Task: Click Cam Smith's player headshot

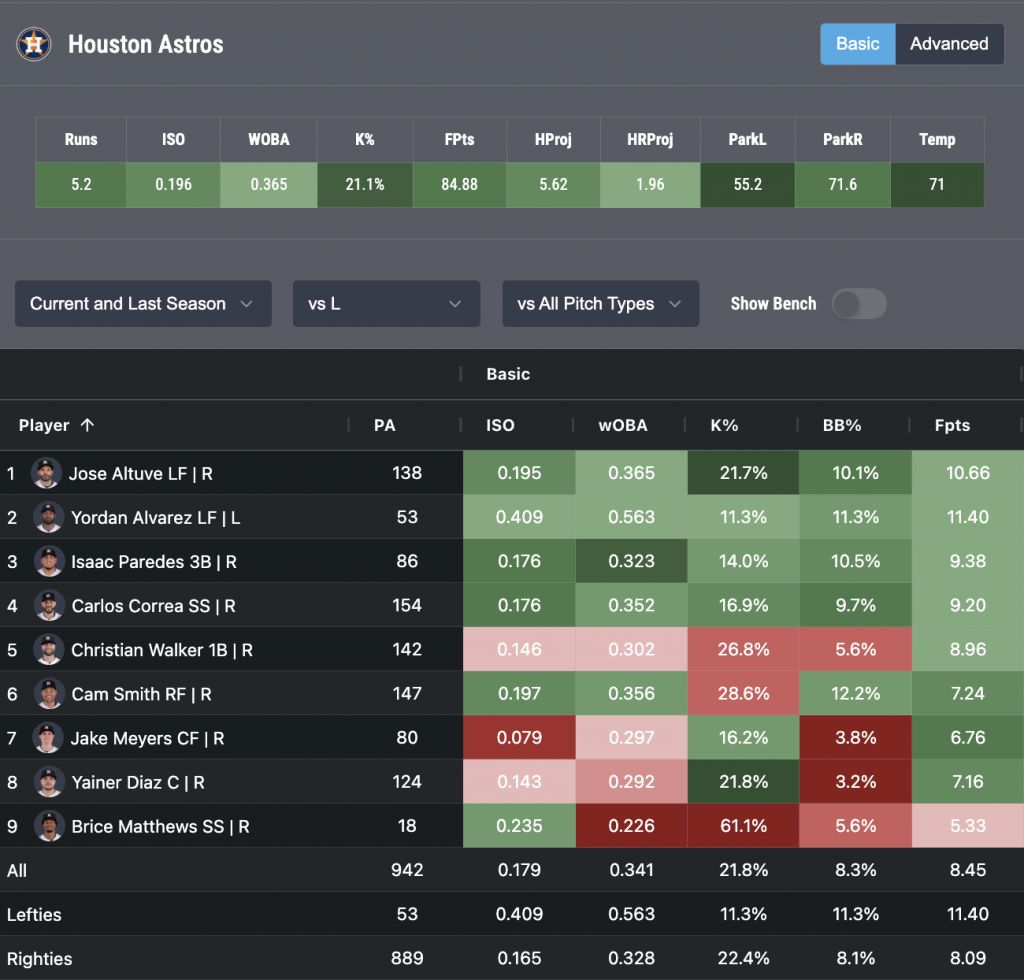Action: point(48,693)
